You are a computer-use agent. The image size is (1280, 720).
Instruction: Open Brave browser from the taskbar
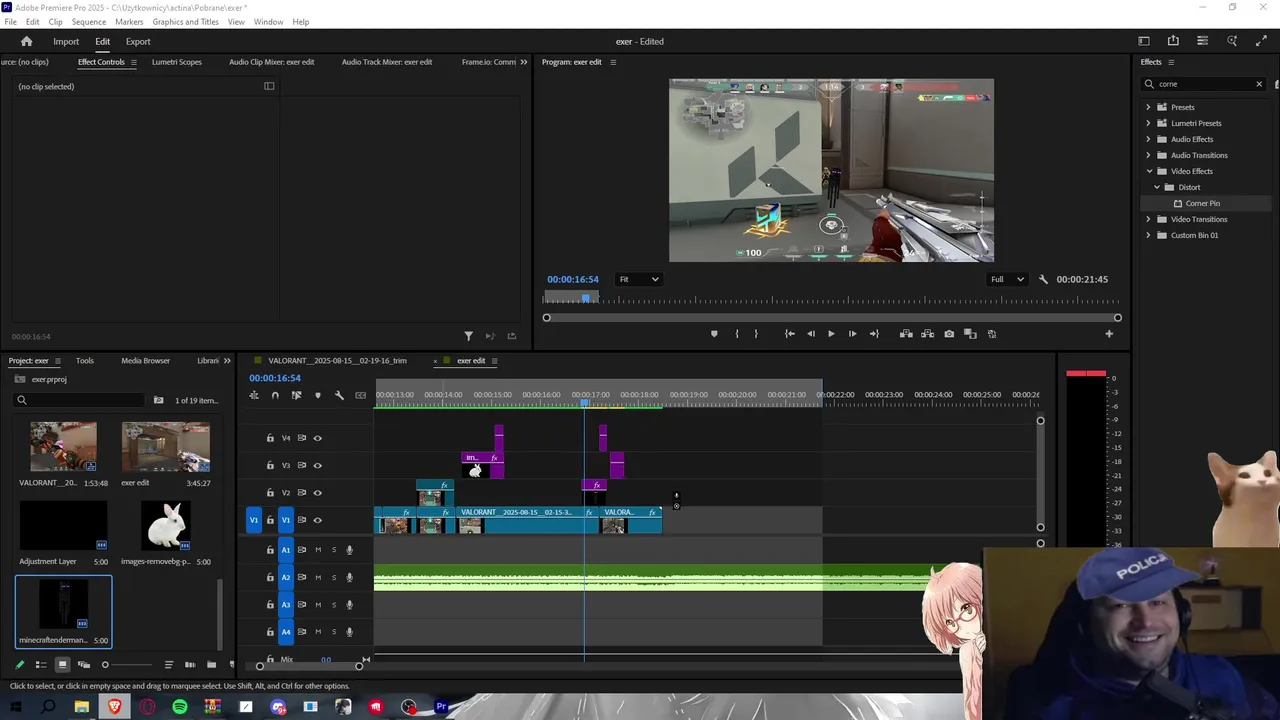115,707
